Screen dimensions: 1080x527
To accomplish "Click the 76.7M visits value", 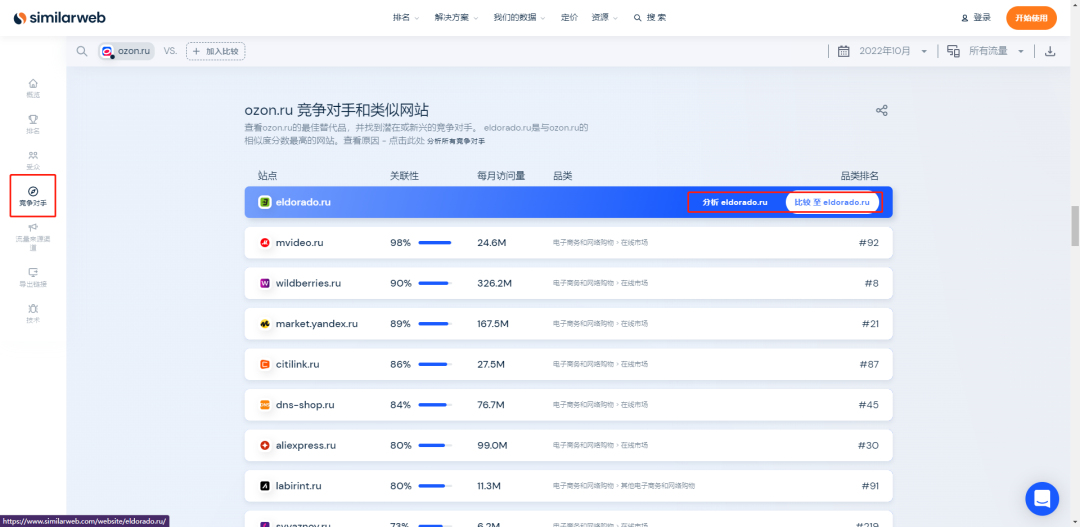I will tap(490, 405).
